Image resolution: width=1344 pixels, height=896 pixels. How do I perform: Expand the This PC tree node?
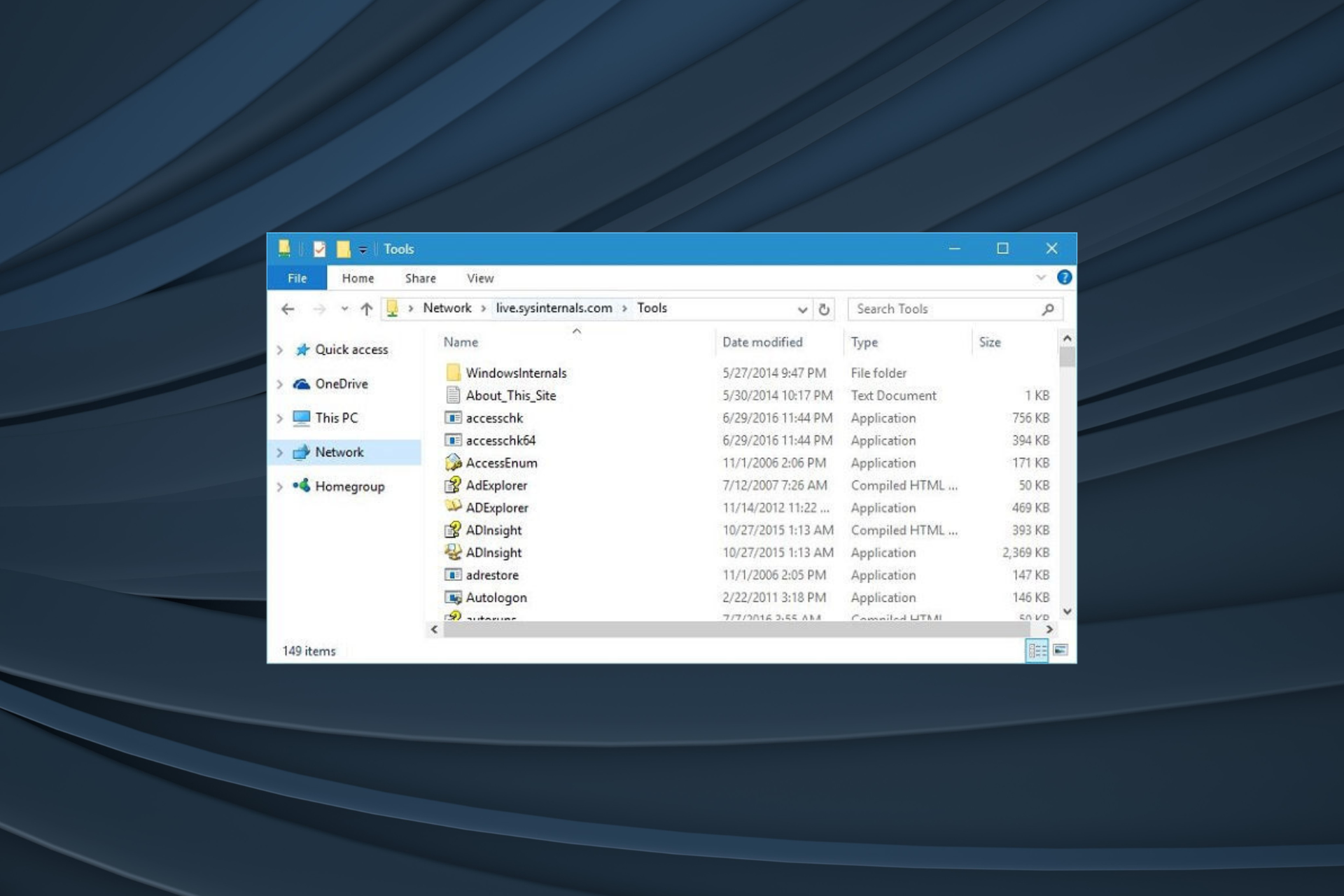(280, 418)
